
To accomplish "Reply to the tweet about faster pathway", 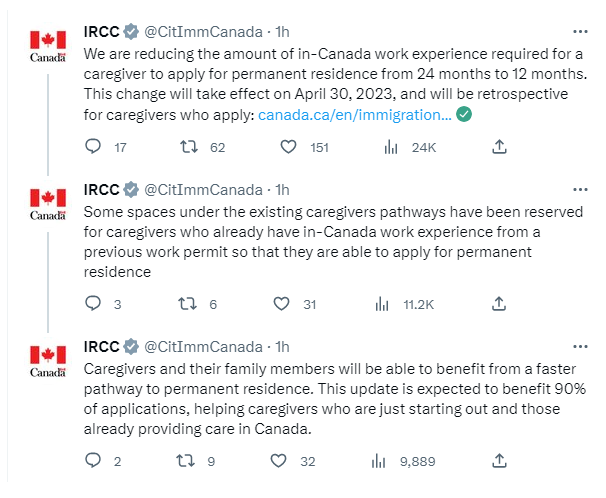I will (x=93, y=461).
